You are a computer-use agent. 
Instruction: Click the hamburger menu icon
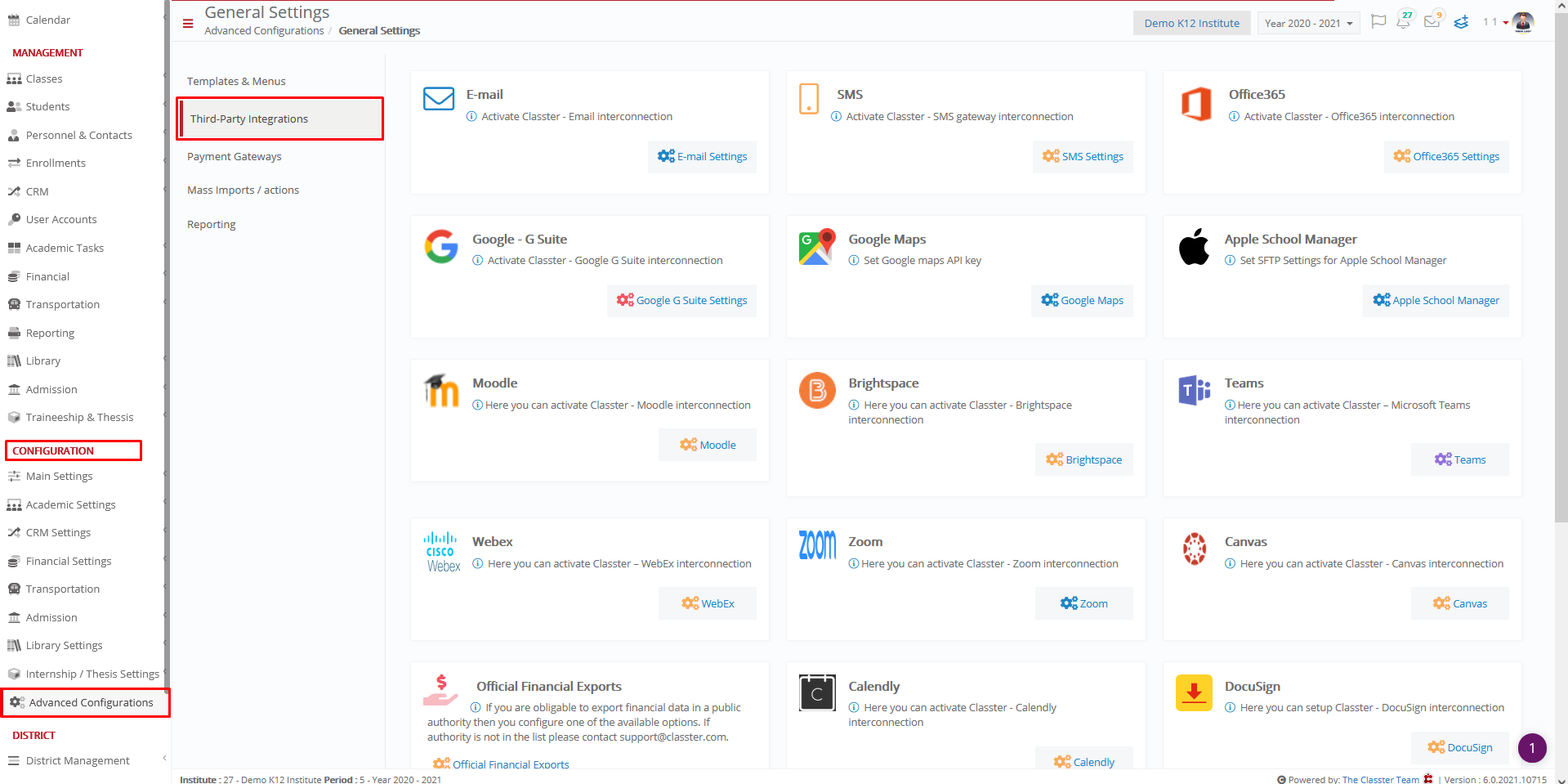188,24
